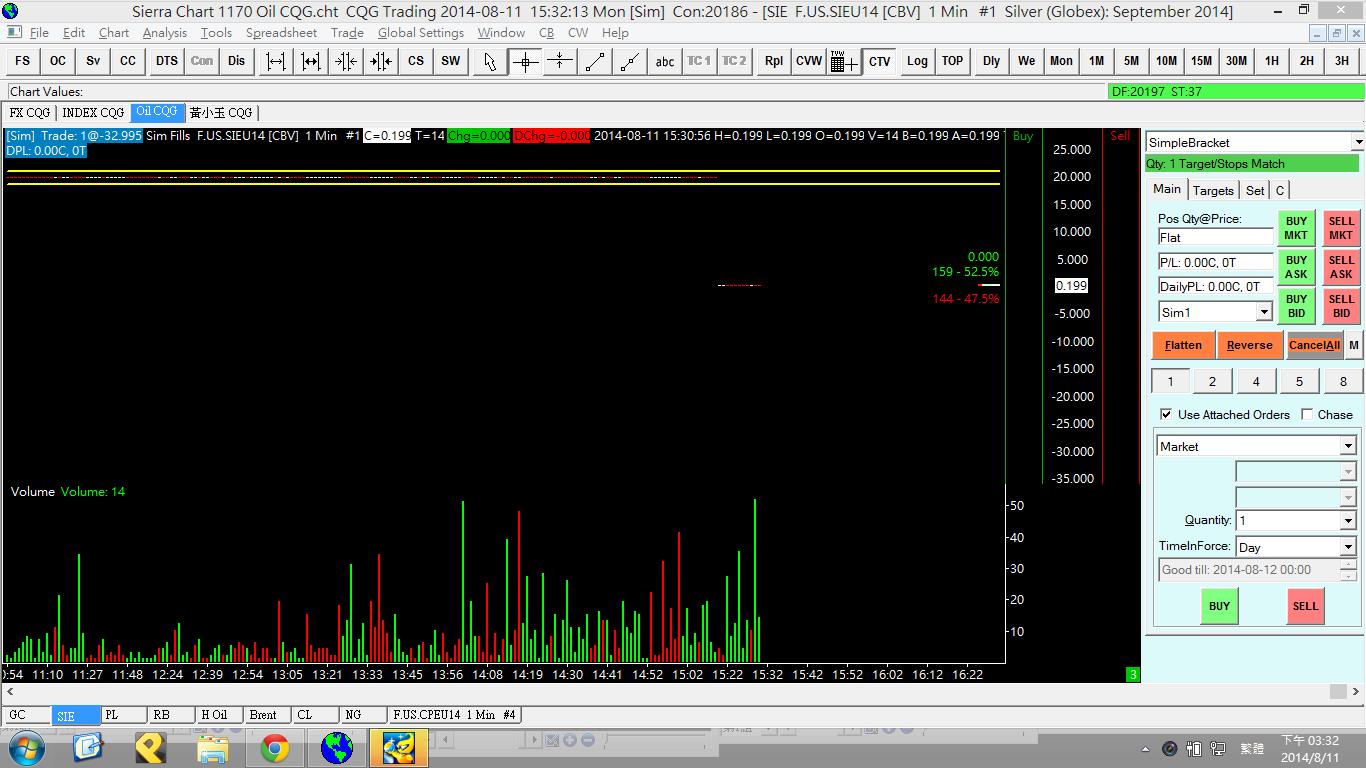Select the abc text drawing tool

tap(665, 61)
